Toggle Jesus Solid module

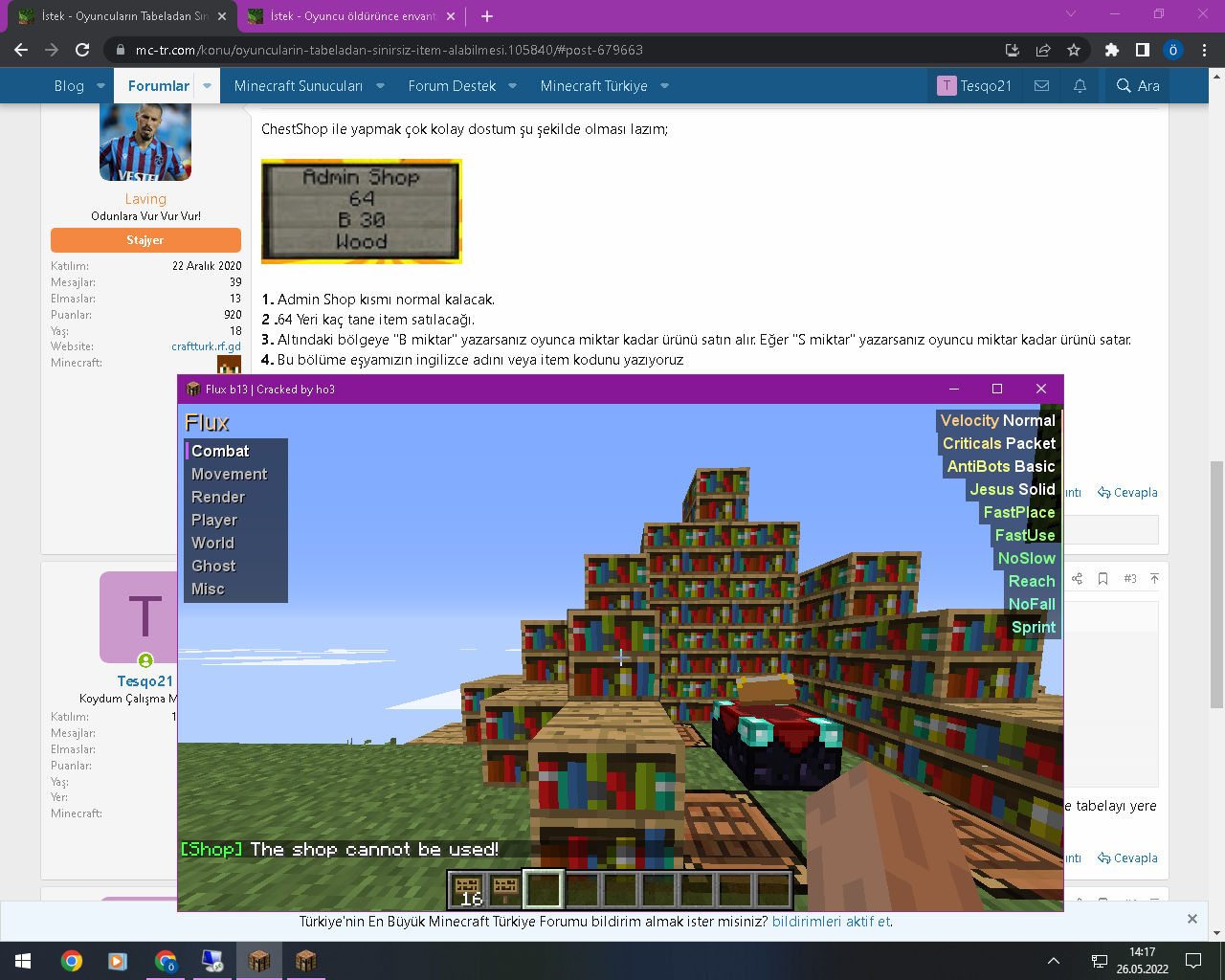click(1012, 489)
